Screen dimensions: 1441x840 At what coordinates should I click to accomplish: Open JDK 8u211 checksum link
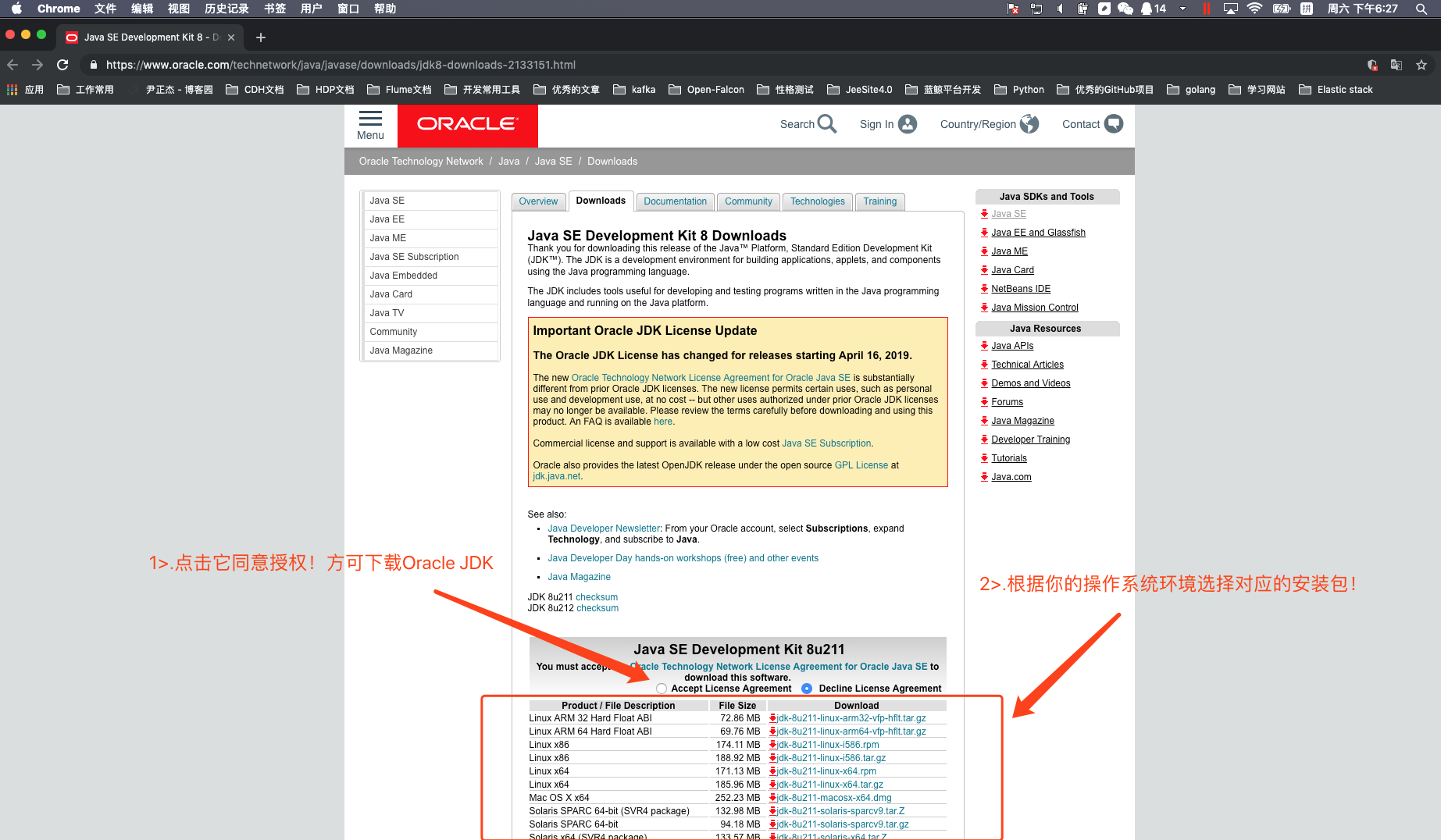tap(597, 597)
